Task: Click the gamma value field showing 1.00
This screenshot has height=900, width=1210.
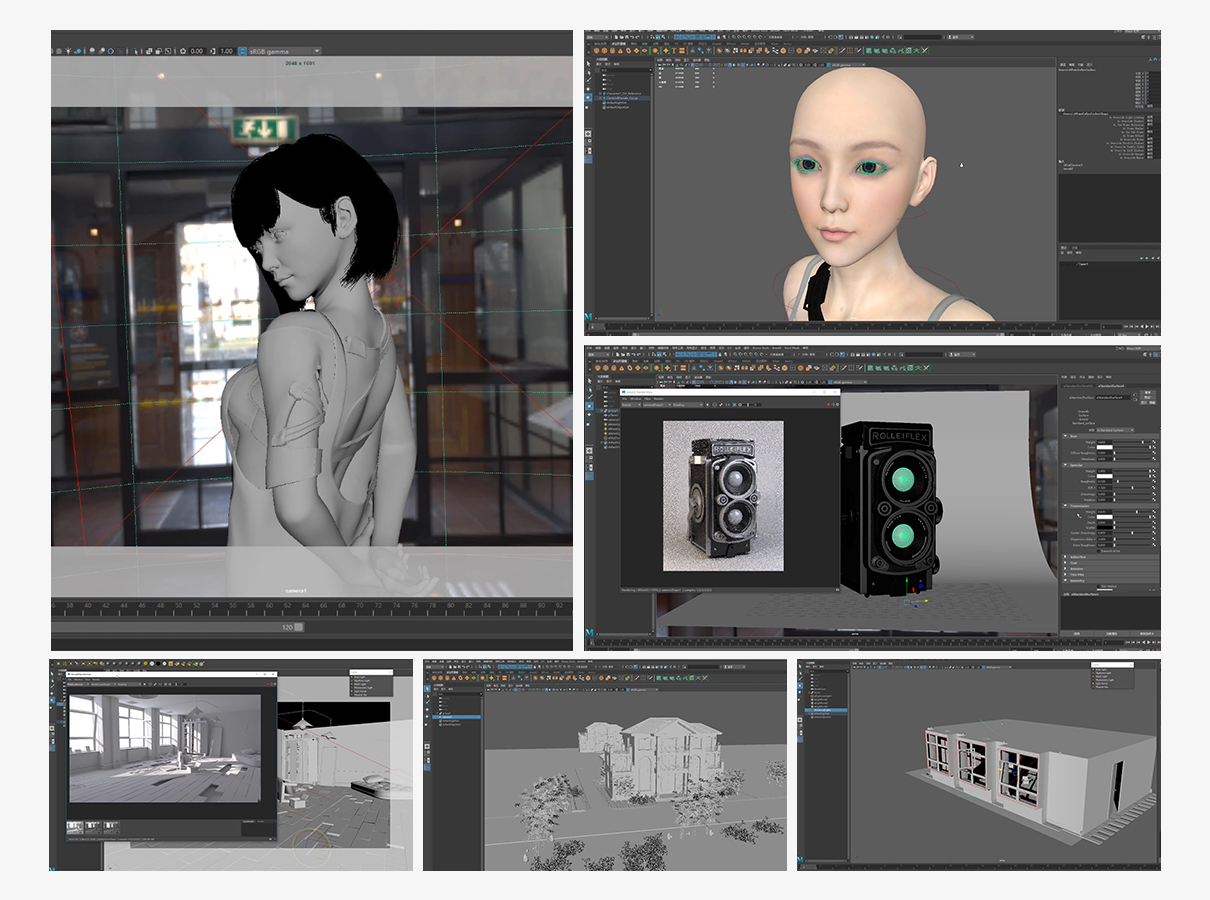Action: point(227,51)
